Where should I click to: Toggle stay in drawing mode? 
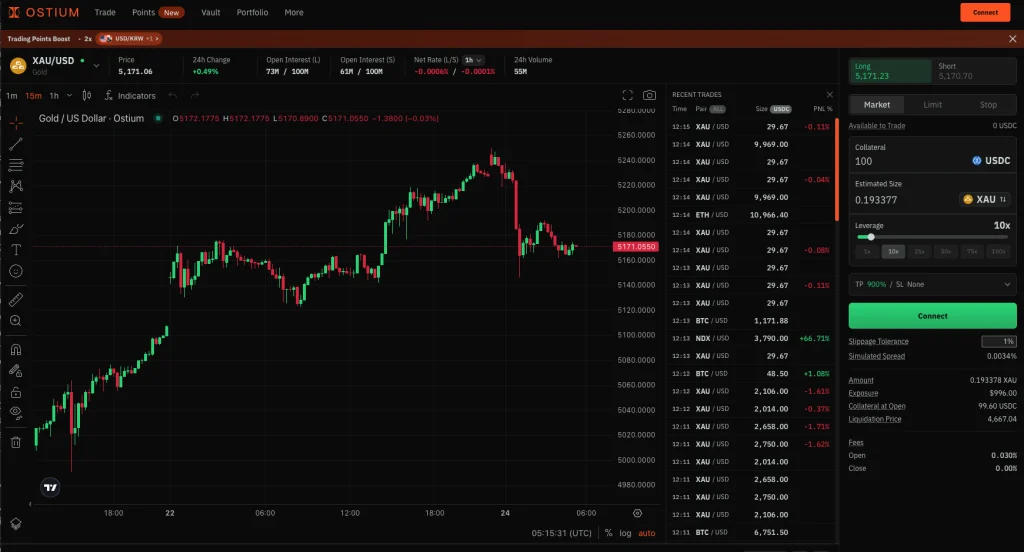click(16, 371)
